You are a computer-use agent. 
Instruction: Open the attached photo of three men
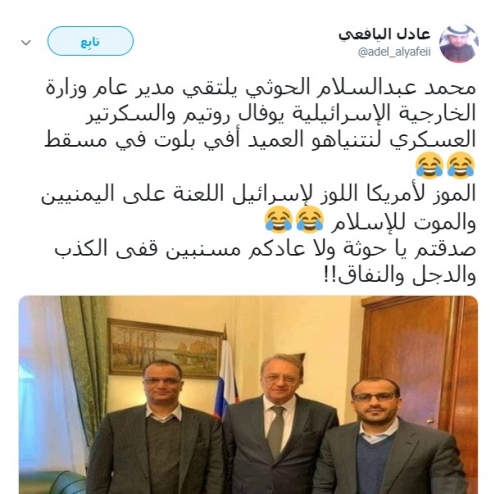click(248, 395)
